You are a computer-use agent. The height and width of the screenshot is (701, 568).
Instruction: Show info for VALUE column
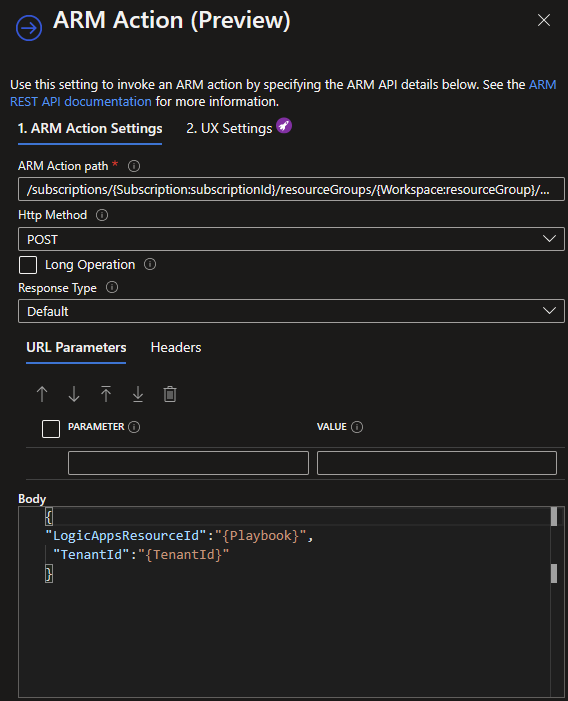pyautogui.click(x=357, y=427)
